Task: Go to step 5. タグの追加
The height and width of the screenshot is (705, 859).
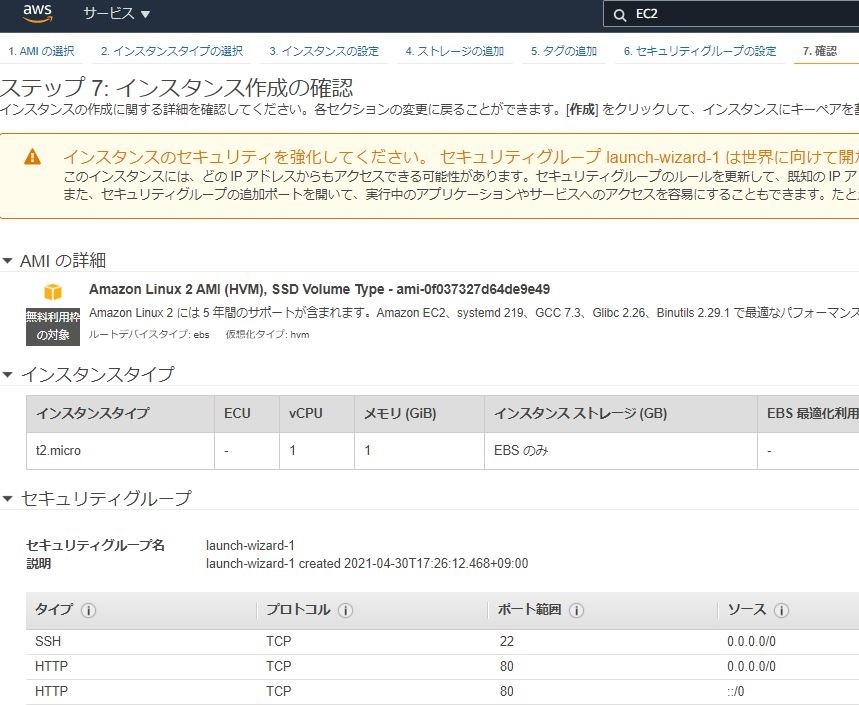Action: pos(563,51)
